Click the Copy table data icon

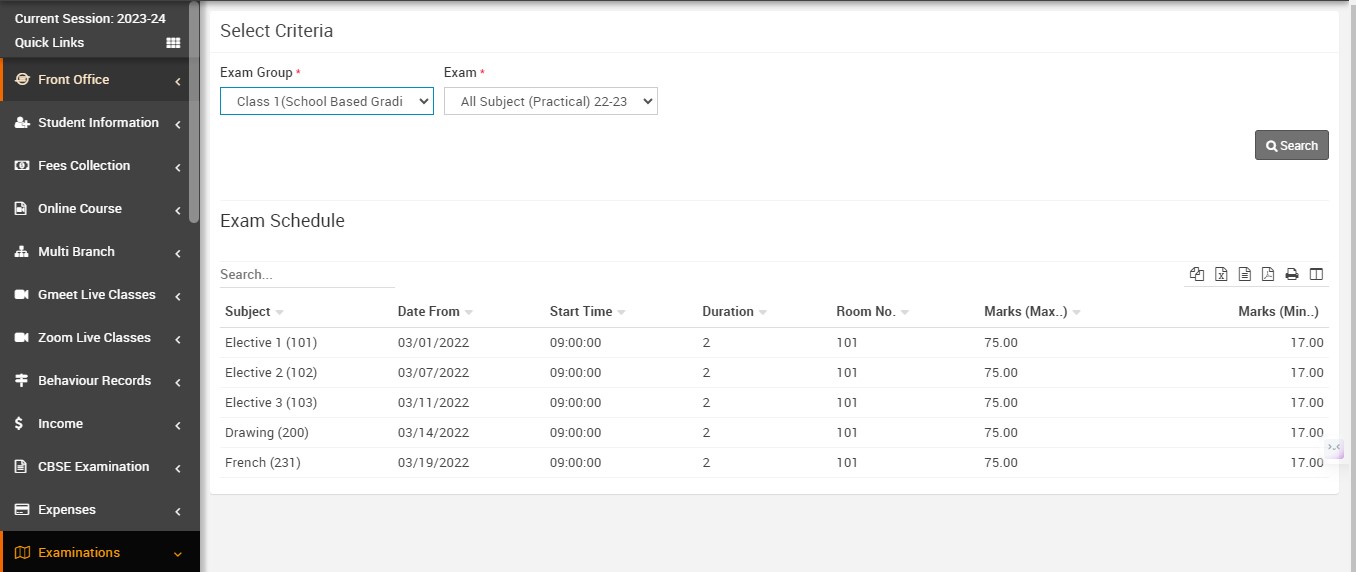(1197, 274)
